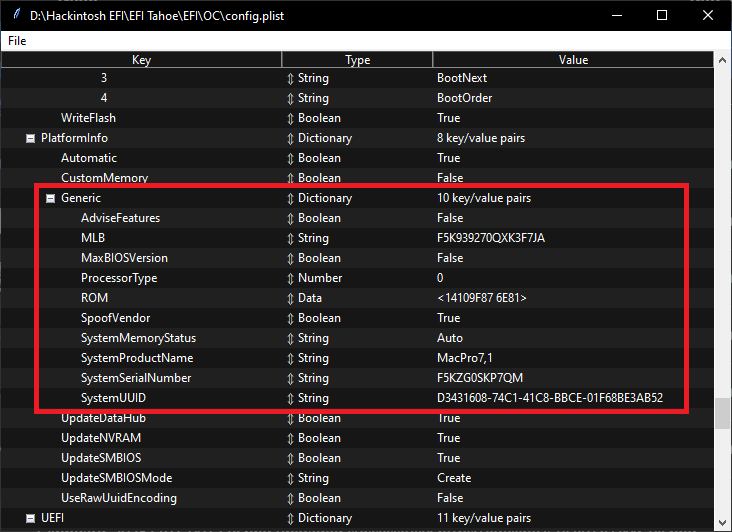Collapse the PlatformInfo dictionary

[x=30, y=139]
